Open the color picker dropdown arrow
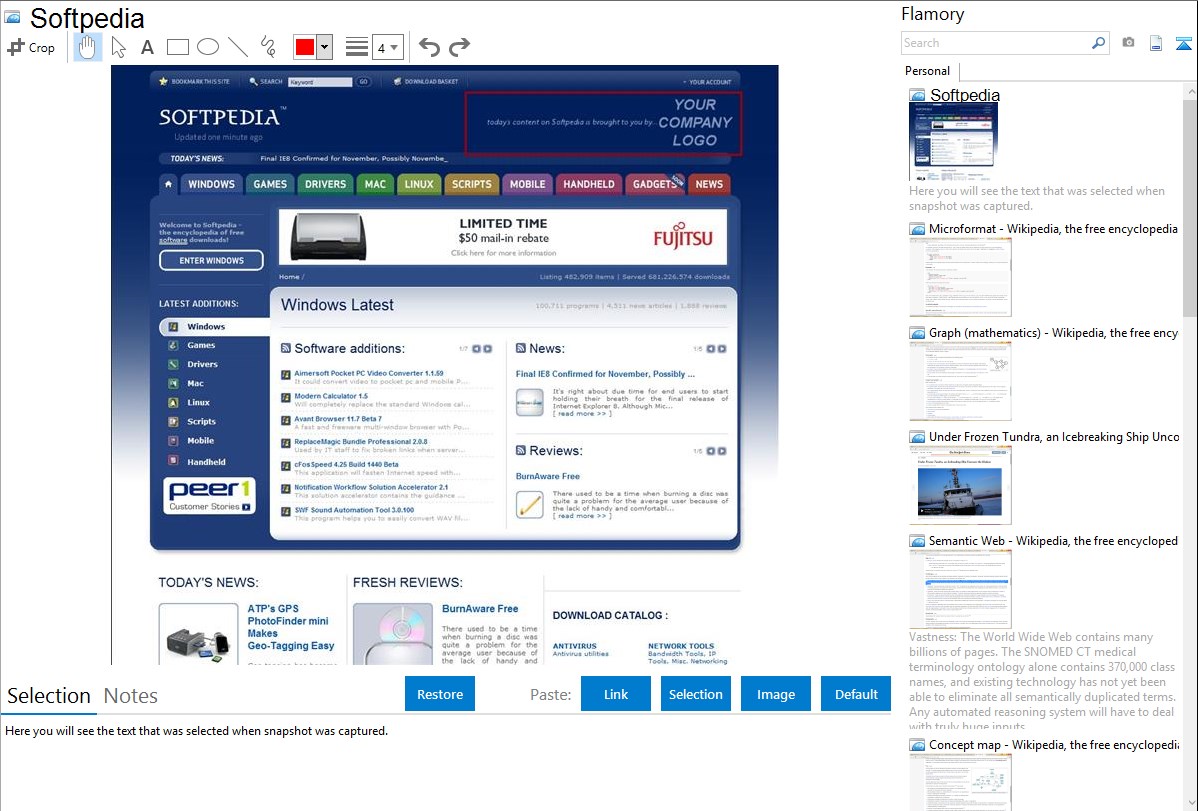The image size is (1198, 811). (324, 47)
